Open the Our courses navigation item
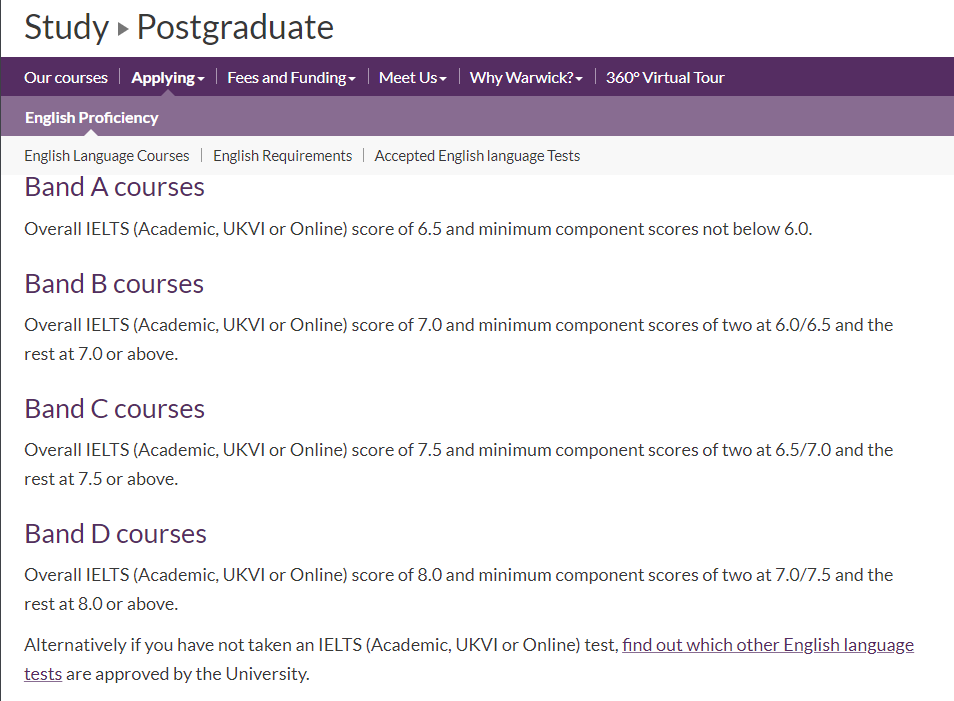Viewport: 954px width, 701px height. pos(66,78)
